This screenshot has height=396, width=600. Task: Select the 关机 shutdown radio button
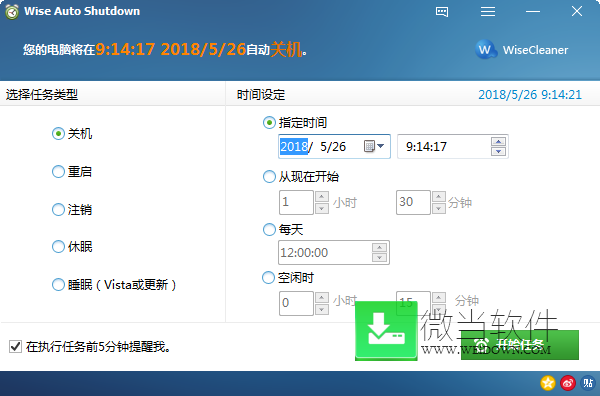tap(58, 134)
